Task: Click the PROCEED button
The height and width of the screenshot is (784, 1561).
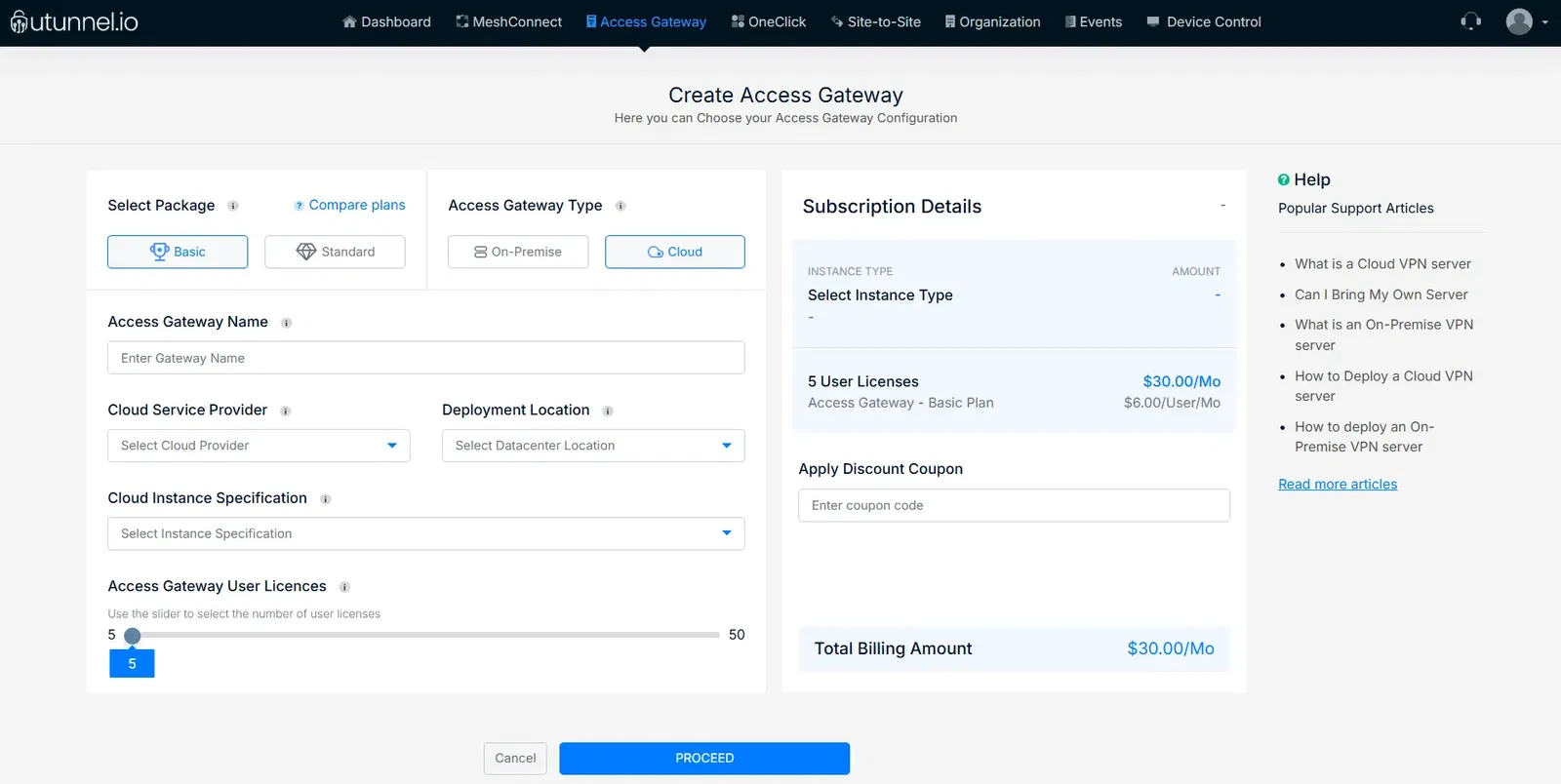Action: point(704,759)
